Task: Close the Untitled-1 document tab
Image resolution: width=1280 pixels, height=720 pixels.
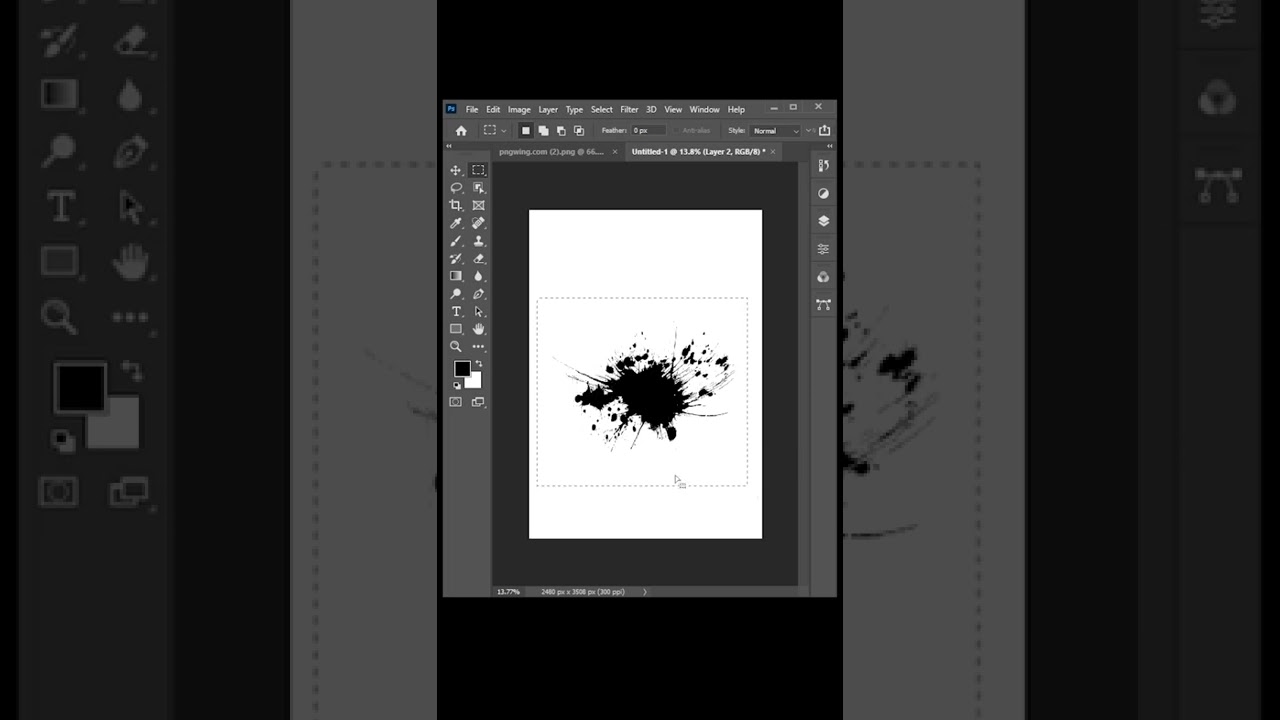Action: click(773, 152)
